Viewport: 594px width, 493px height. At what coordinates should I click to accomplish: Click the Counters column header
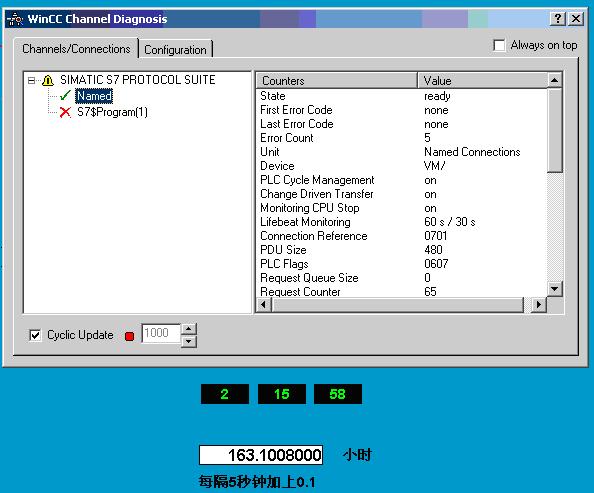pyautogui.click(x=337, y=81)
